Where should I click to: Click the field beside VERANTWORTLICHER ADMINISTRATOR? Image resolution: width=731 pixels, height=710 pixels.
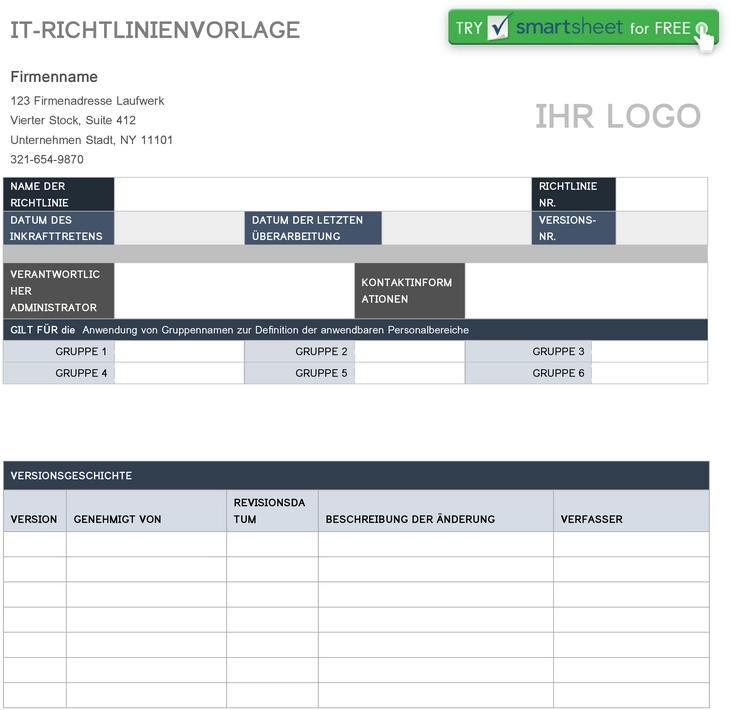(x=234, y=291)
